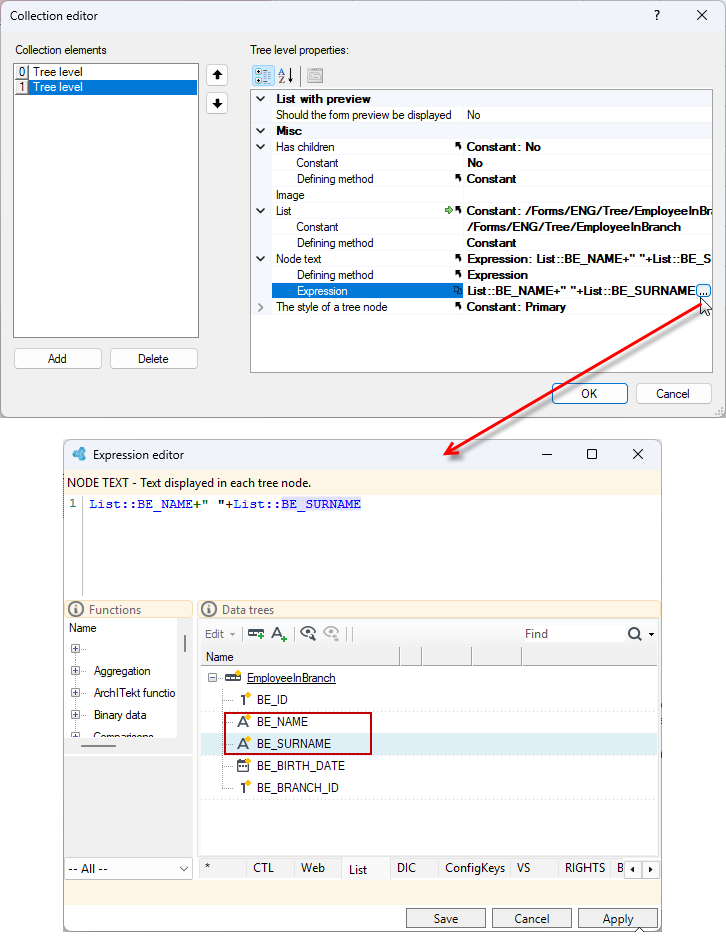
Task: Sort properties alphabetically
Action: pos(286,75)
